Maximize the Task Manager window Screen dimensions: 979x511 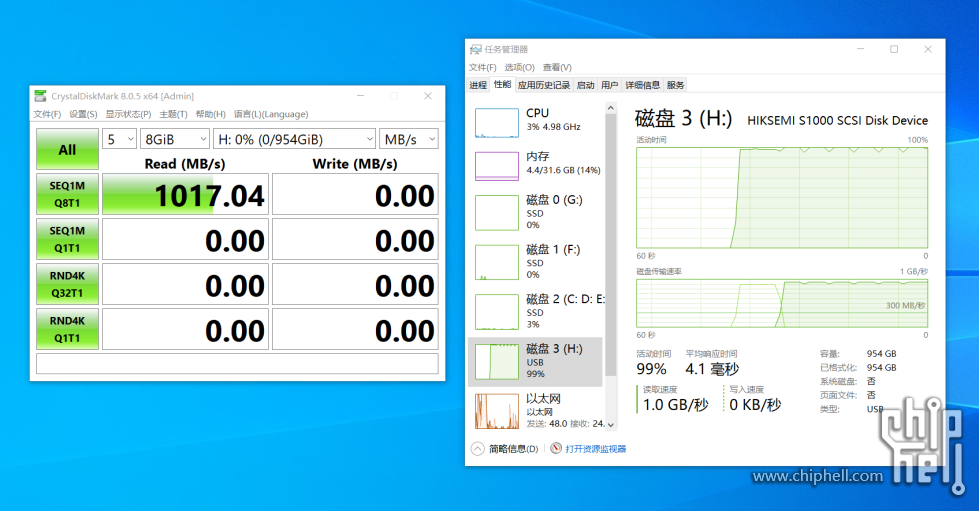[894, 49]
